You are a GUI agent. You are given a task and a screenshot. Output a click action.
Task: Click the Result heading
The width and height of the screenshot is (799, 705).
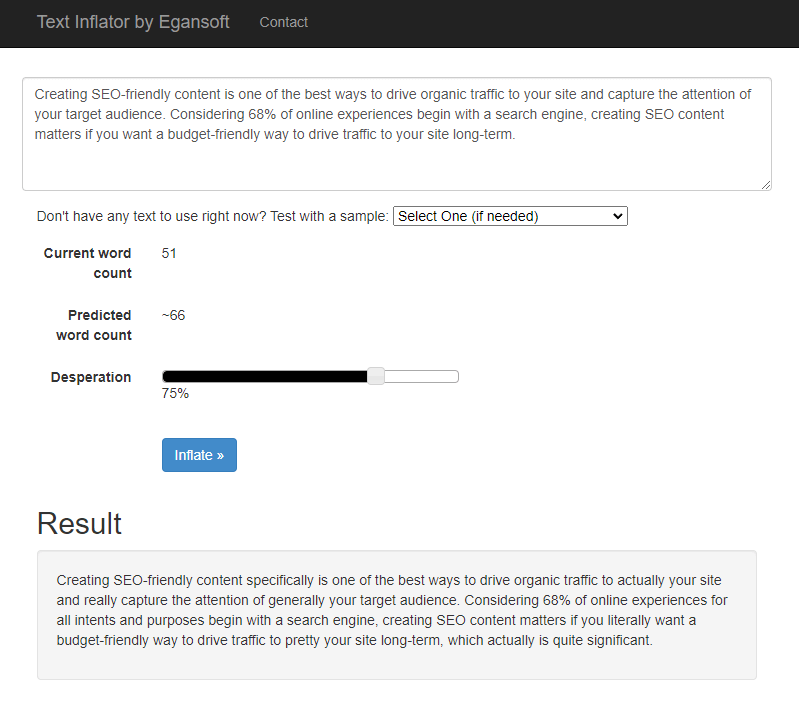[79, 523]
